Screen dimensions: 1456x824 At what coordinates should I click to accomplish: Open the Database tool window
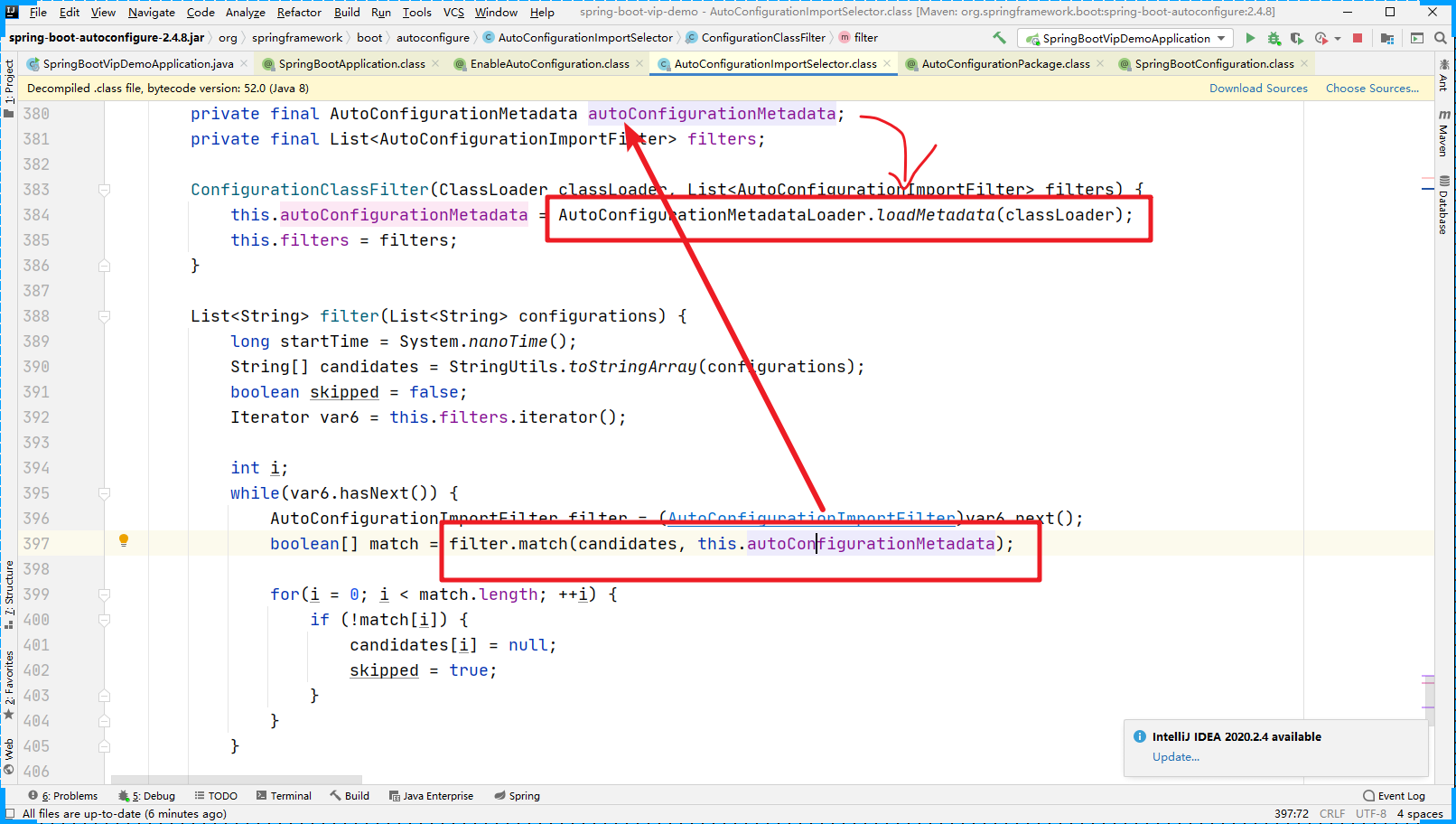pyautogui.click(x=1443, y=205)
